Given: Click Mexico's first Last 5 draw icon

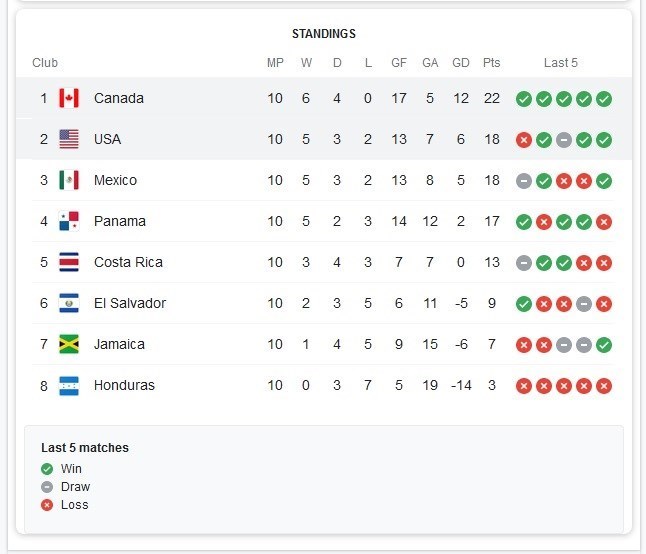Looking at the screenshot, I should (524, 181).
